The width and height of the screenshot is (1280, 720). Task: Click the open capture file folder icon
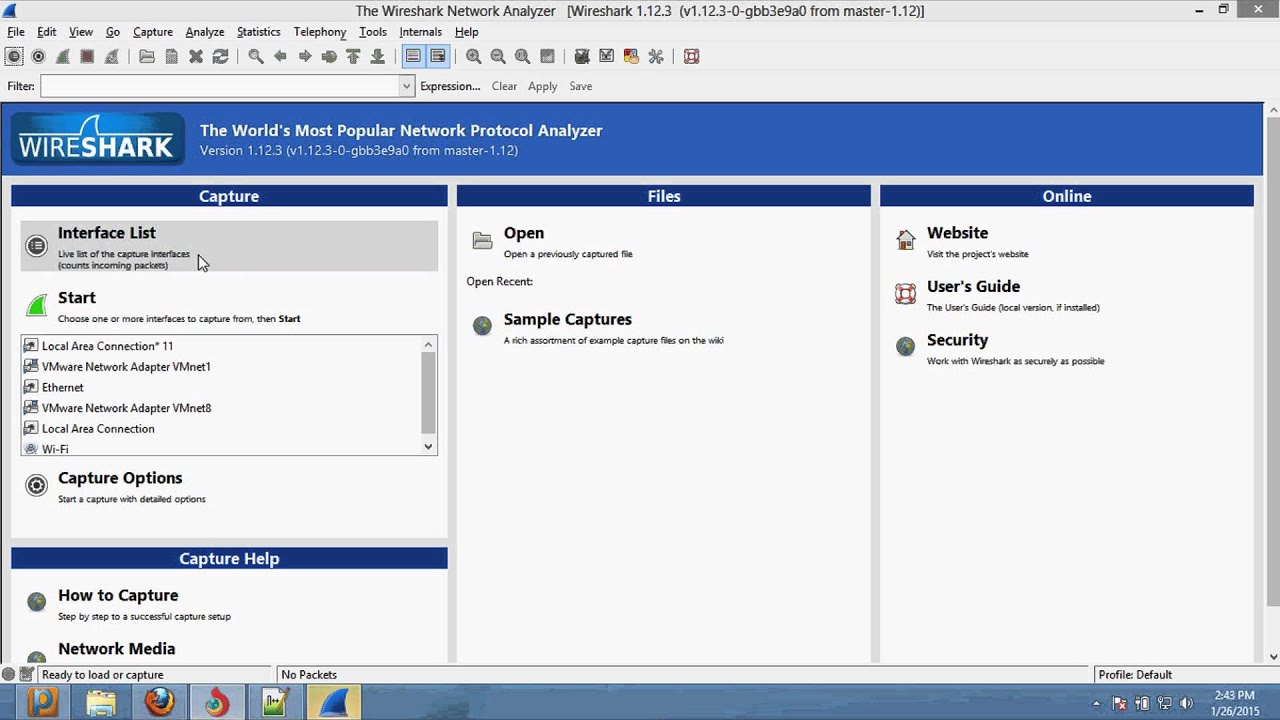(x=147, y=57)
